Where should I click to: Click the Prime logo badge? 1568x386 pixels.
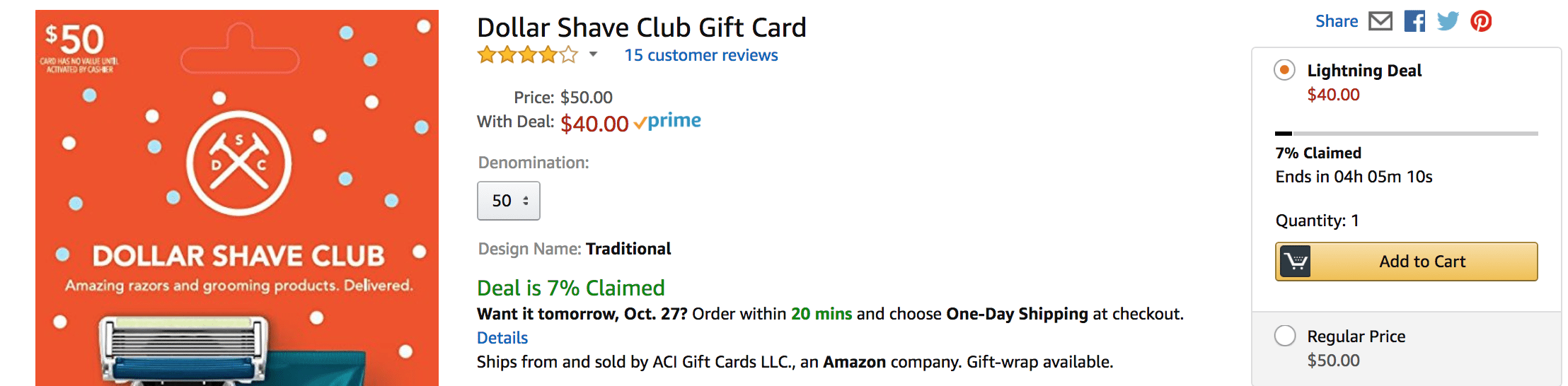point(668,122)
